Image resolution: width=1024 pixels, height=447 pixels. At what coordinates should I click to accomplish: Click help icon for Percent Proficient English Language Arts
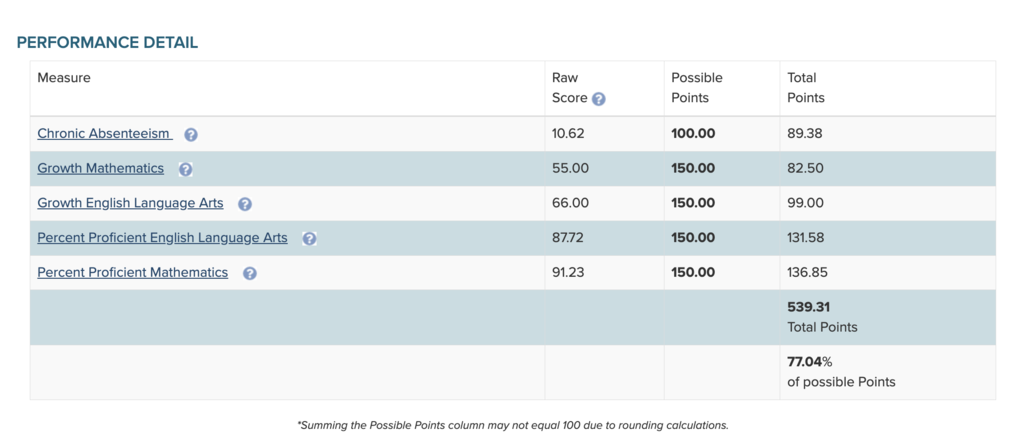click(309, 238)
